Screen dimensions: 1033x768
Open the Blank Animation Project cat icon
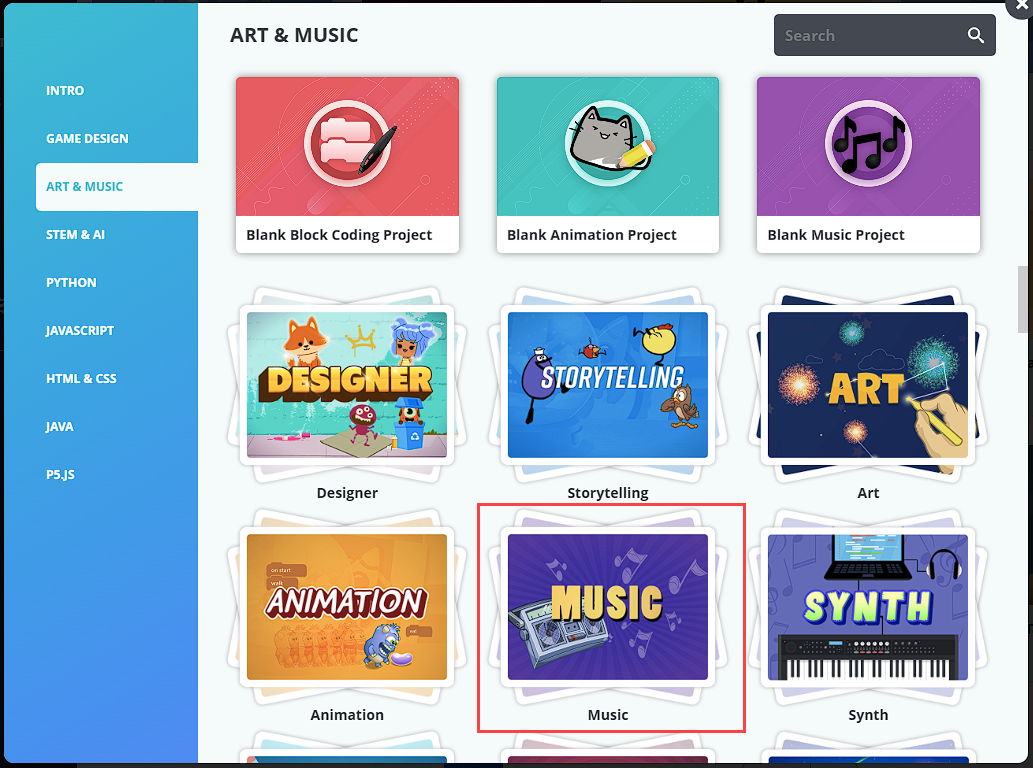(x=608, y=143)
